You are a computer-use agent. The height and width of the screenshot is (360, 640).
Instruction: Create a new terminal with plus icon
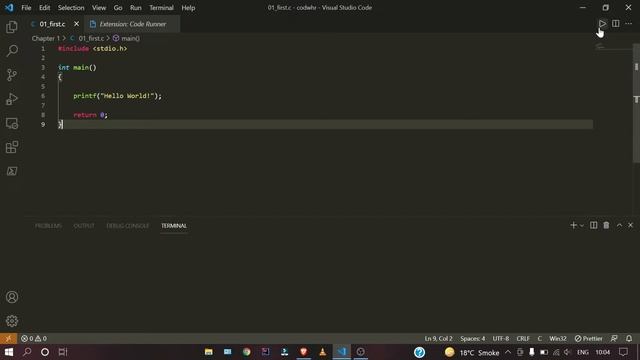click(573, 225)
